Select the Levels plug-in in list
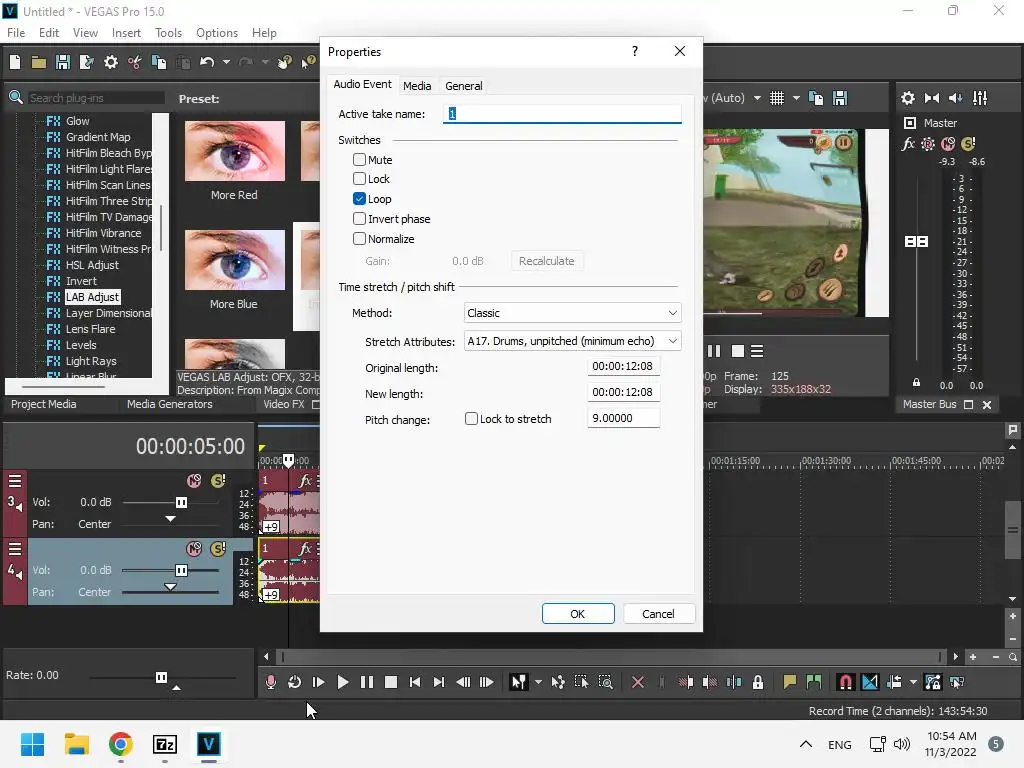Image resolution: width=1024 pixels, height=768 pixels. [x=81, y=345]
